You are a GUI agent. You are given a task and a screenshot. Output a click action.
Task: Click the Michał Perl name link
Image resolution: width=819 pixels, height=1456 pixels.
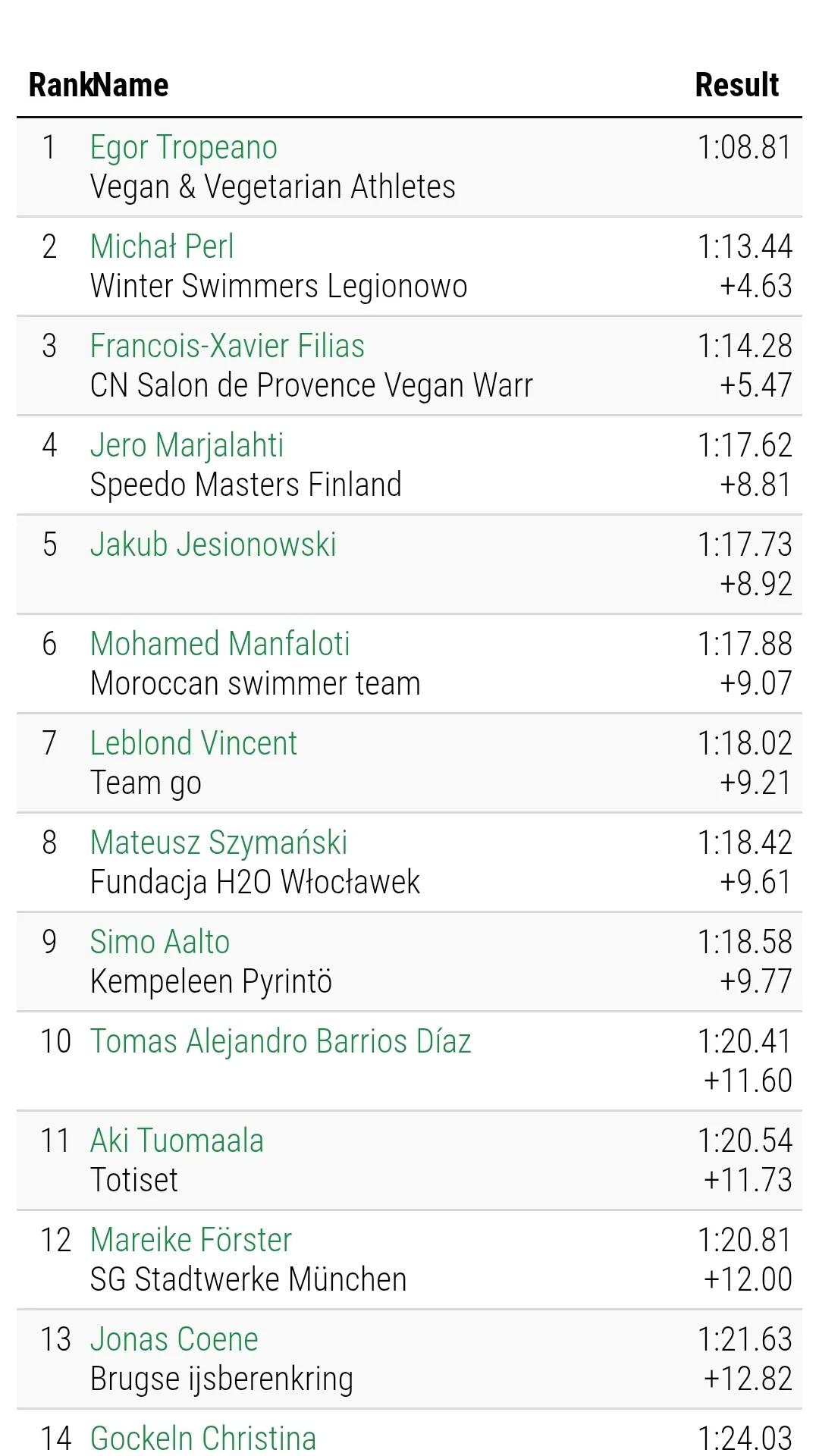162,246
